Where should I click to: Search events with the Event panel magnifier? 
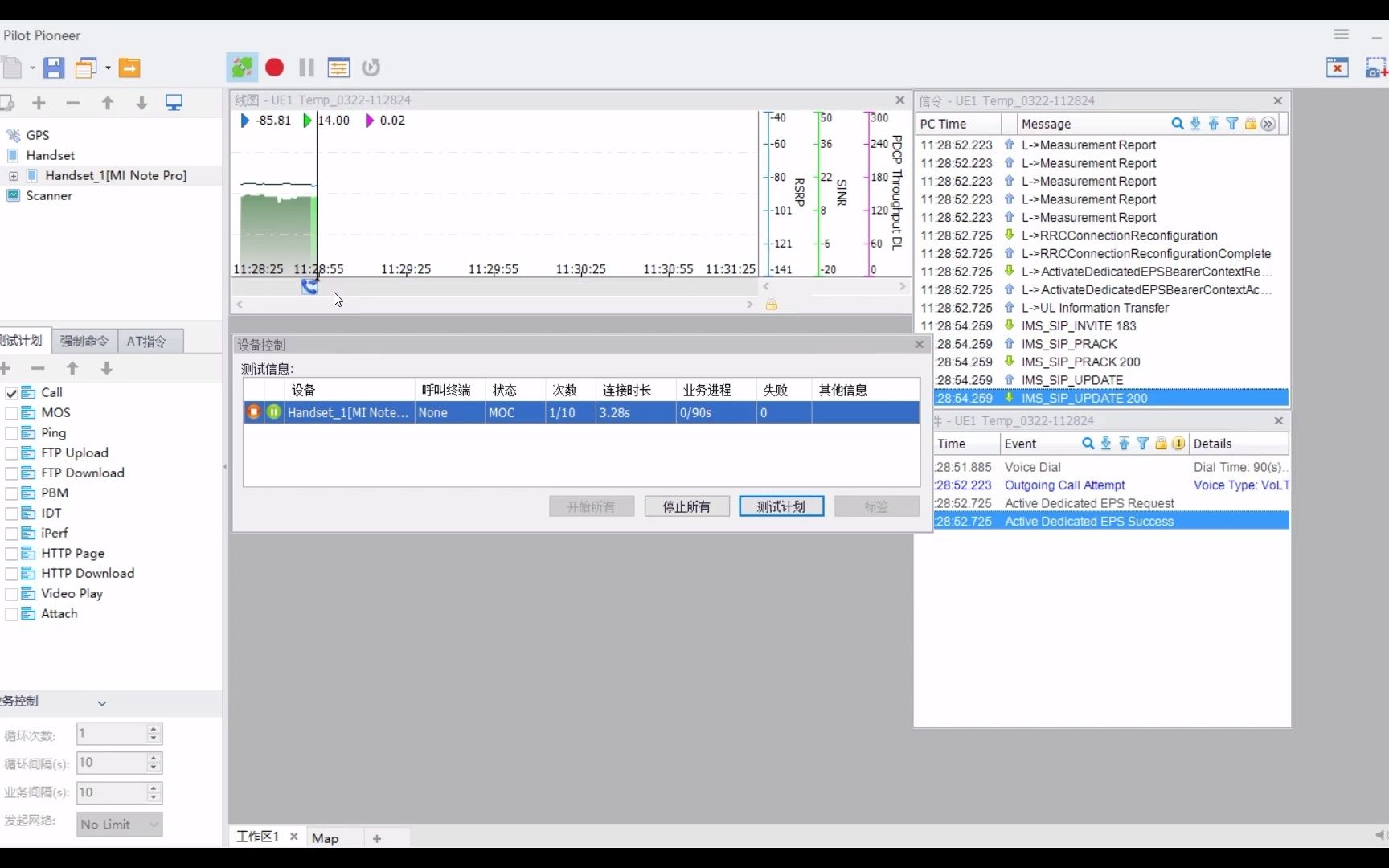pyautogui.click(x=1088, y=444)
